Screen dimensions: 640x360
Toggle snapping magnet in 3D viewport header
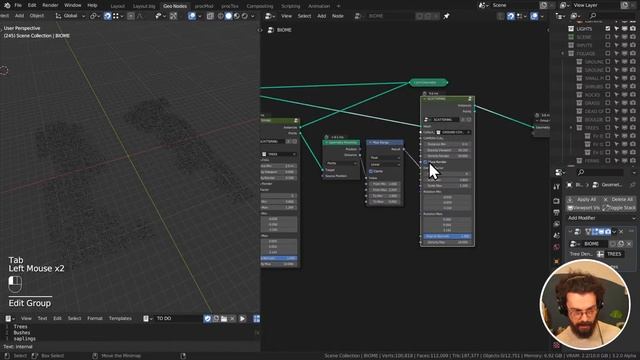[x=107, y=16]
